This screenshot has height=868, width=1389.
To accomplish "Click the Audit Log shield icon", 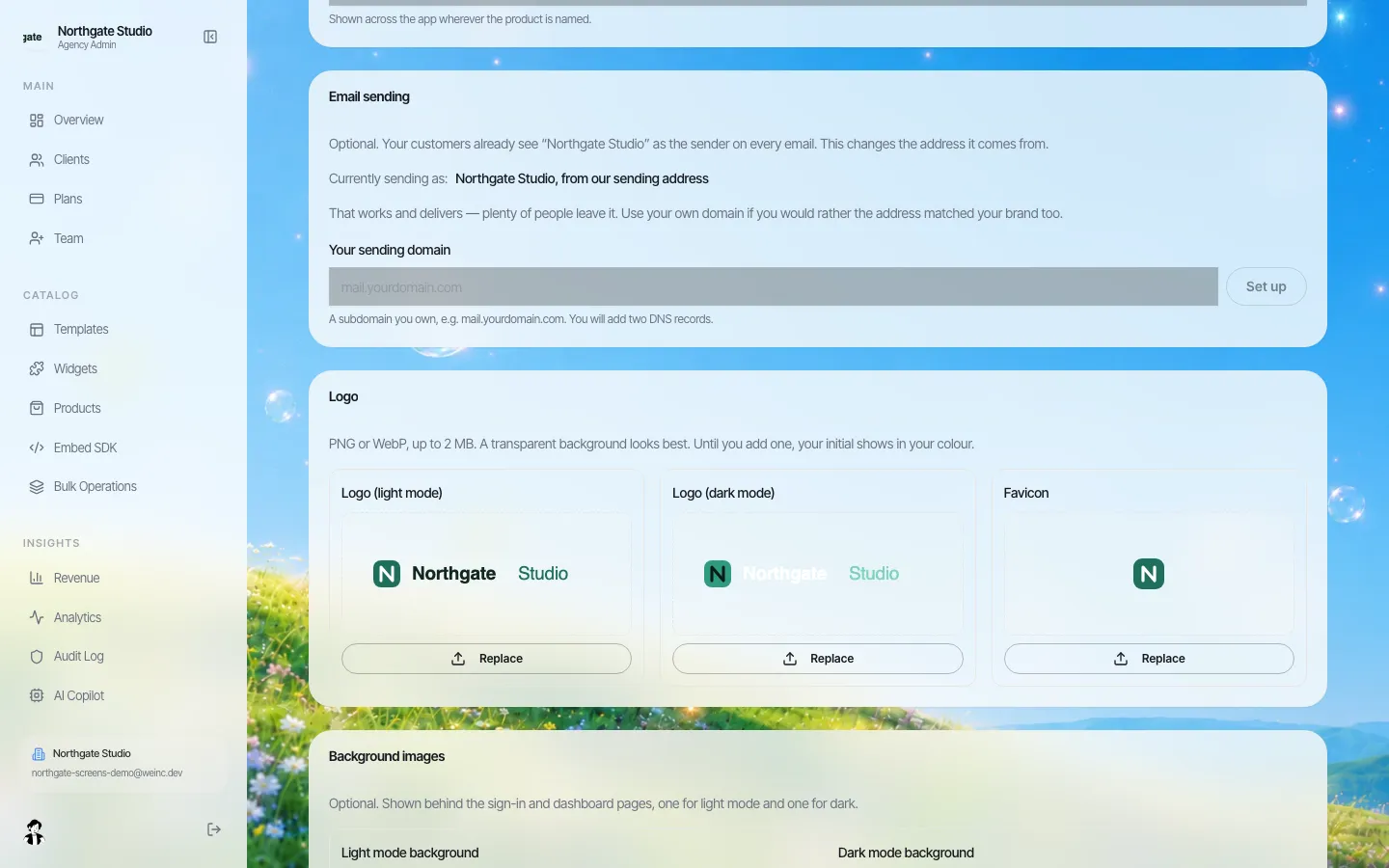I will pyautogui.click(x=37, y=657).
